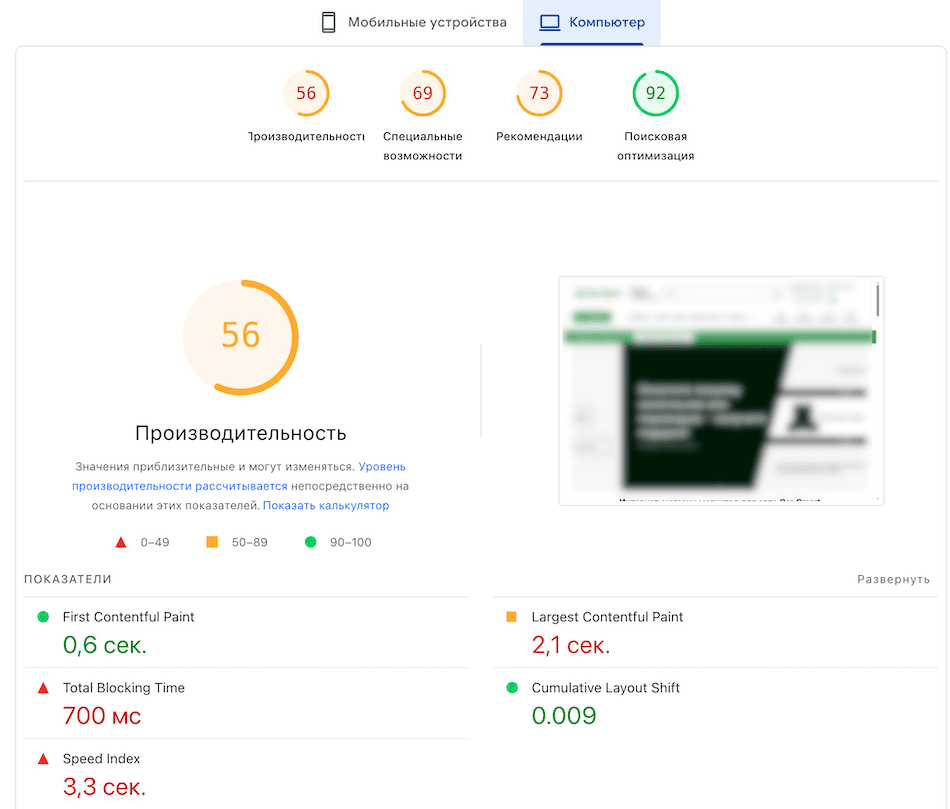Click the green 92 Поисковая оптимизация circle
Screen dimensions: 950x809
[655, 92]
